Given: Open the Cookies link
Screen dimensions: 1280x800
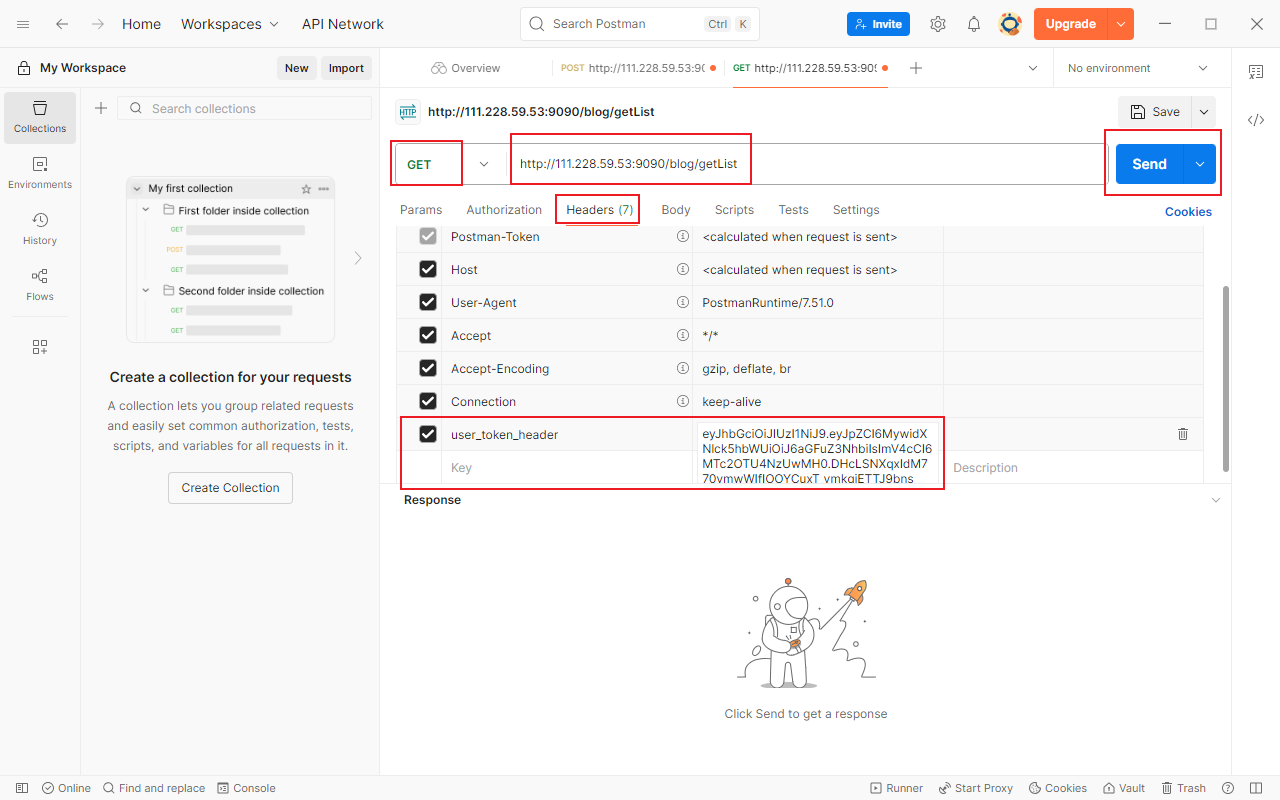Looking at the screenshot, I should point(1188,212).
